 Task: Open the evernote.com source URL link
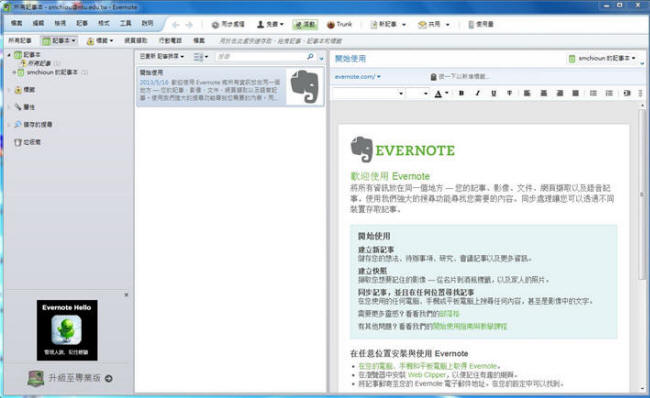(357, 77)
